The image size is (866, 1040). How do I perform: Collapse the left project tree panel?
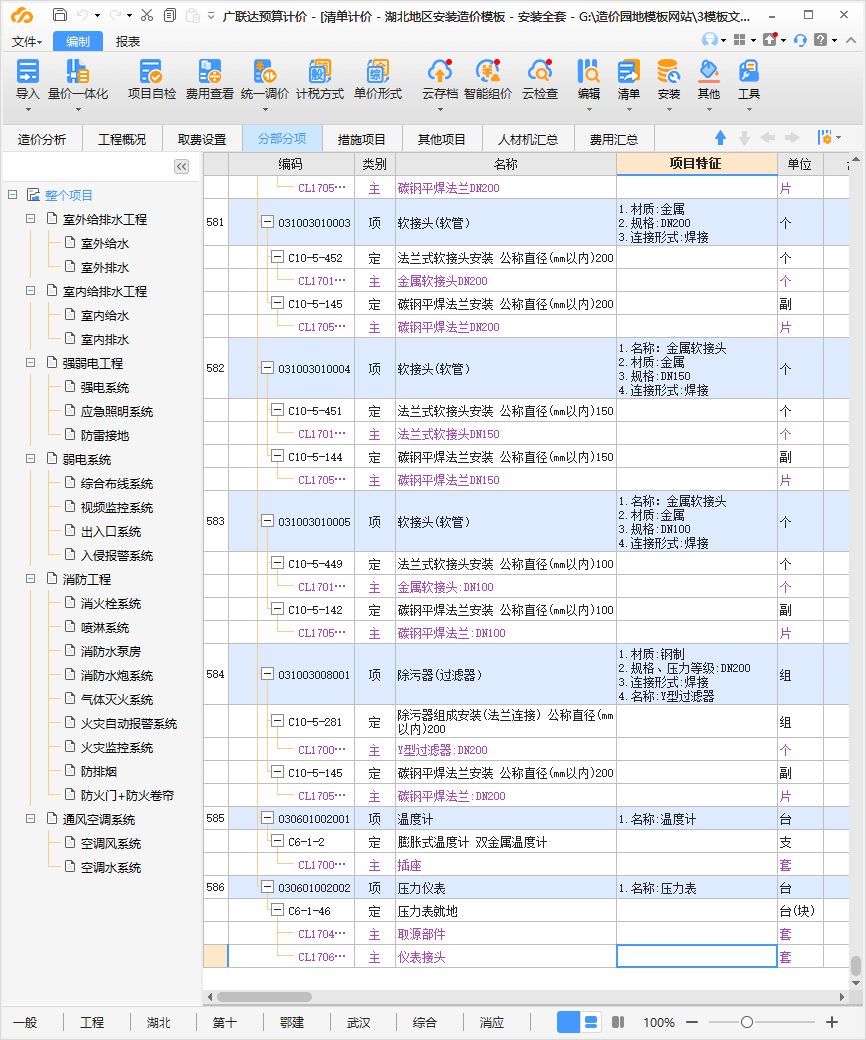(181, 167)
